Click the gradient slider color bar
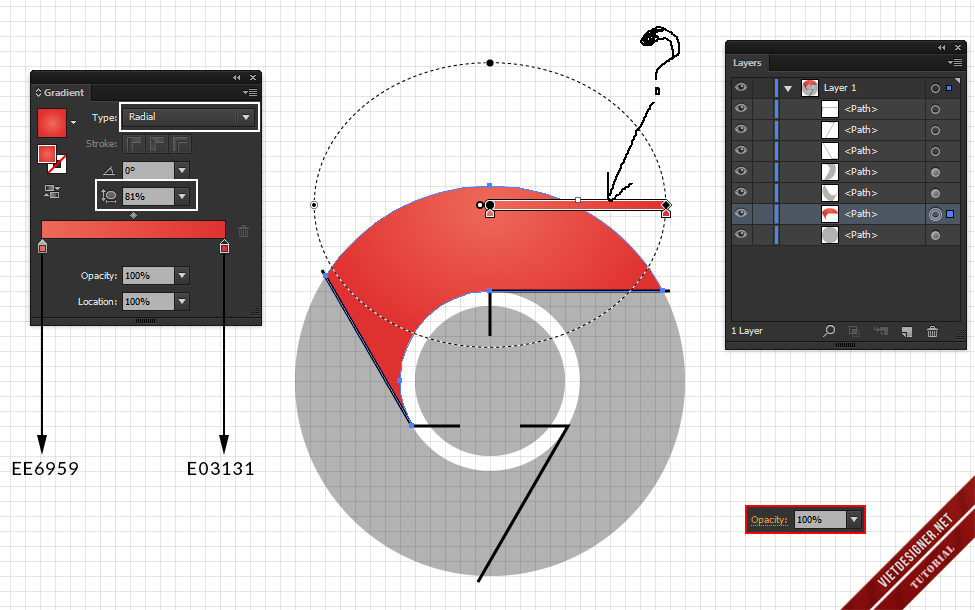This screenshot has width=975, height=610. (x=133, y=229)
